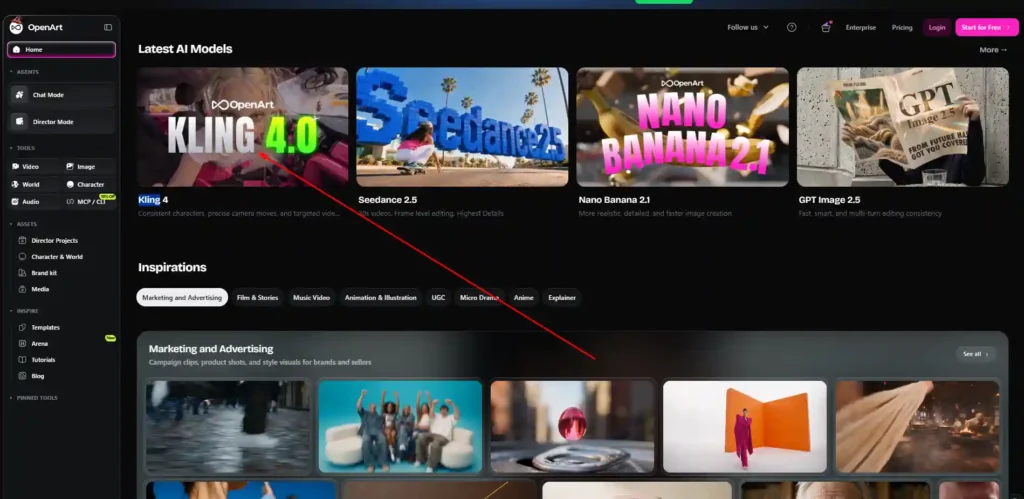Click the GPT Image 2.5 title text

pyautogui.click(x=829, y=200)
